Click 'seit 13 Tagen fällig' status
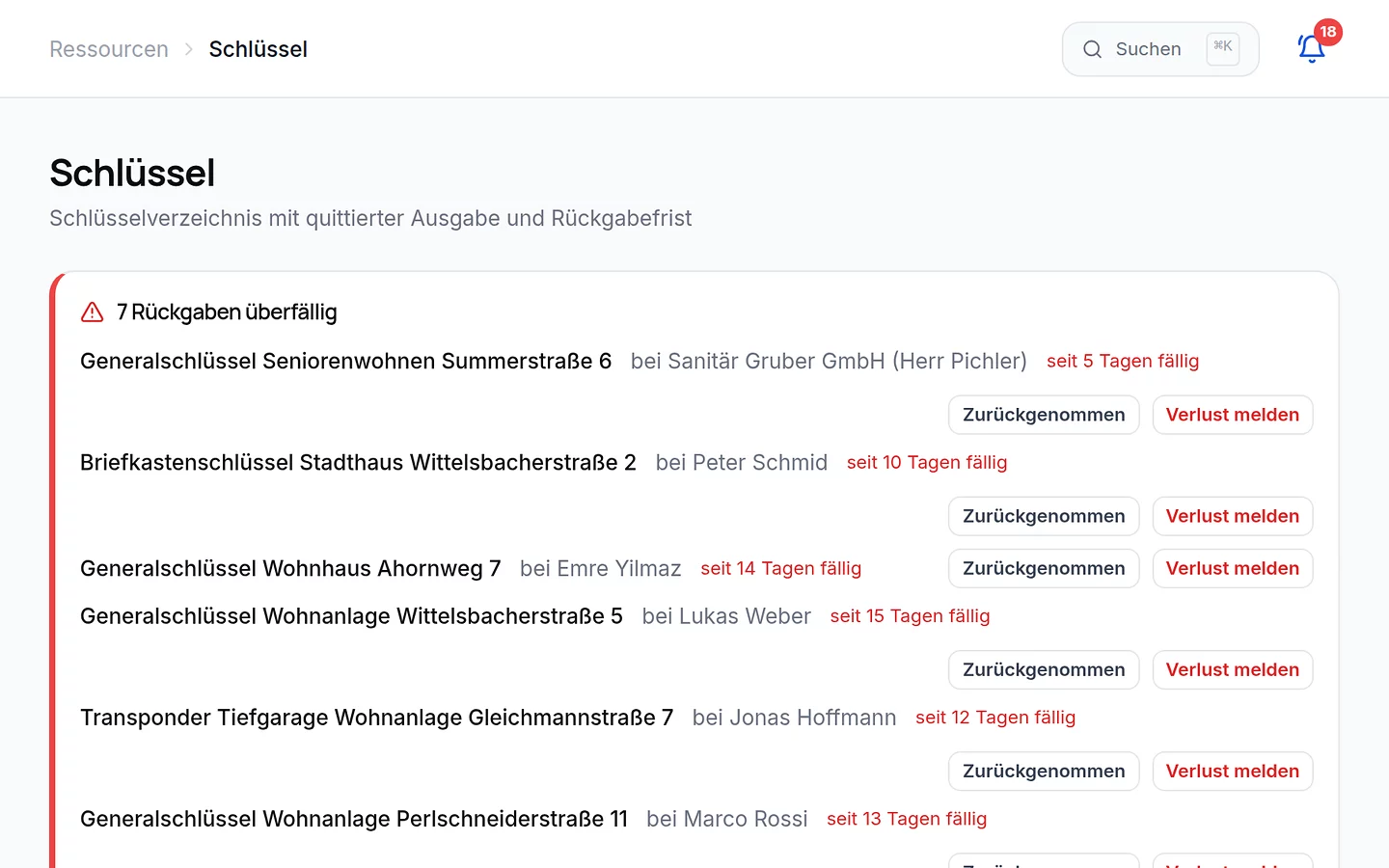The height and width of the screenshot is (868, 1389). (907, 819)
